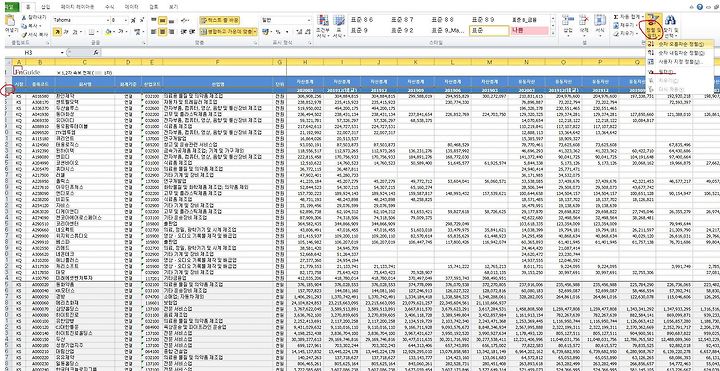Toggle Align Text Left
This screenshot has height=371, width=720.
point(153,32)
